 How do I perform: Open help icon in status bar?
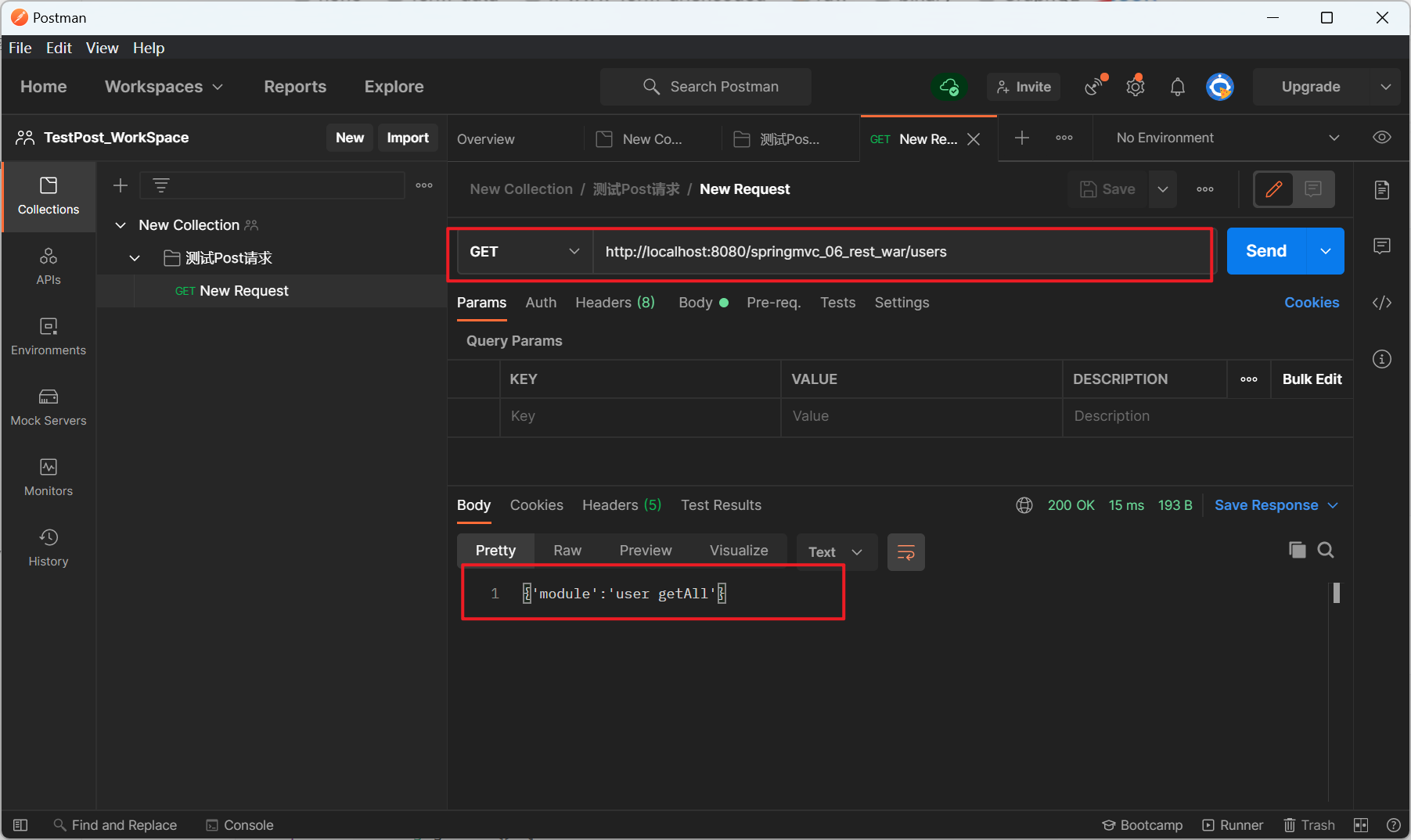click(1394, 825)
